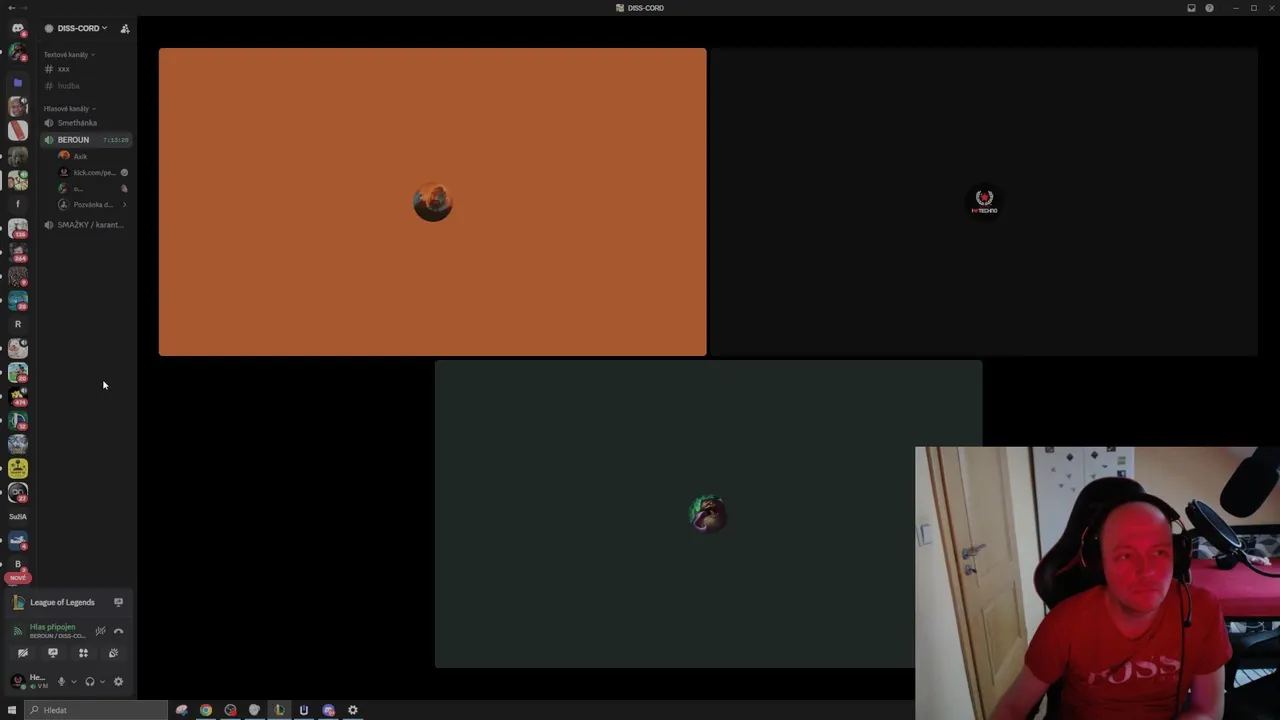Screen dimensions: 1280x720
Task: Start screen share from voice panel
Action: pyautogui.click(x=53, y=653)
